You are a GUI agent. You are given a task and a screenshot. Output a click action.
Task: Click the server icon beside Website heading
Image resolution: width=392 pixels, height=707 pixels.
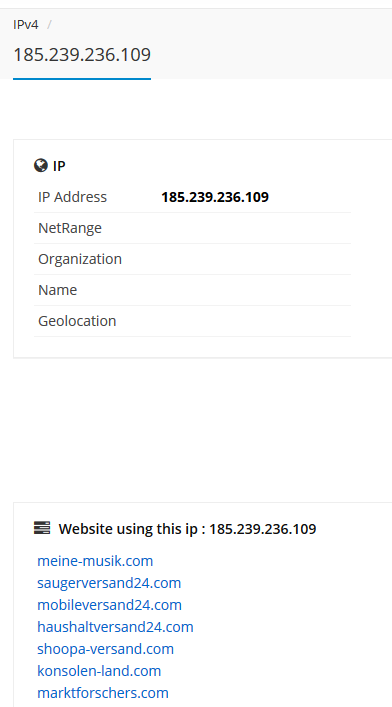pos(42,528)
